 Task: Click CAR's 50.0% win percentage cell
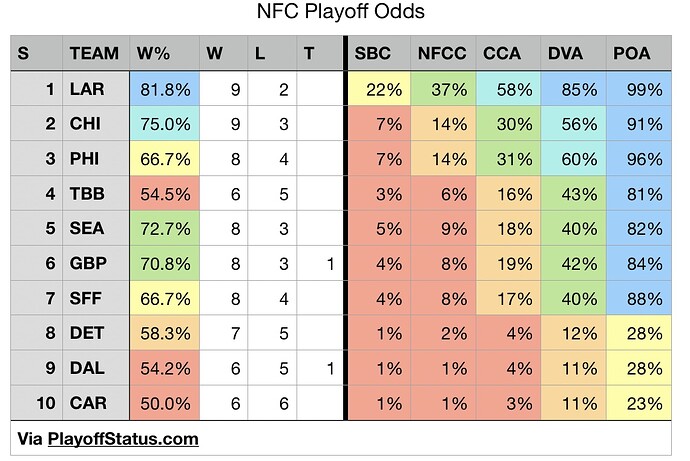pos(164,405)
